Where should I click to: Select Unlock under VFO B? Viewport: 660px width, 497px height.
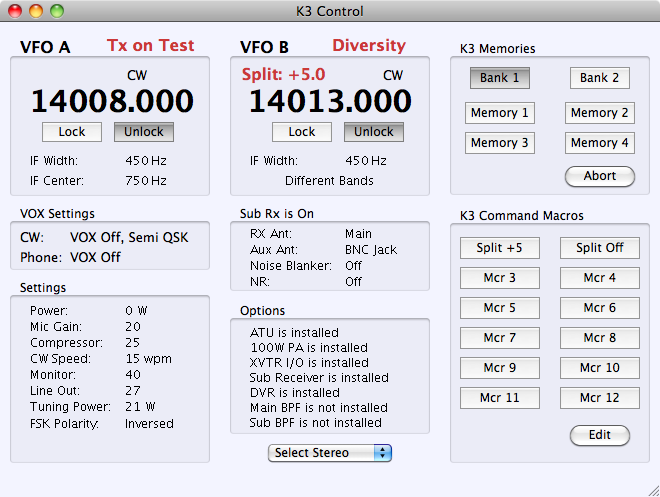pyautogui.click(x=374, y=132)
